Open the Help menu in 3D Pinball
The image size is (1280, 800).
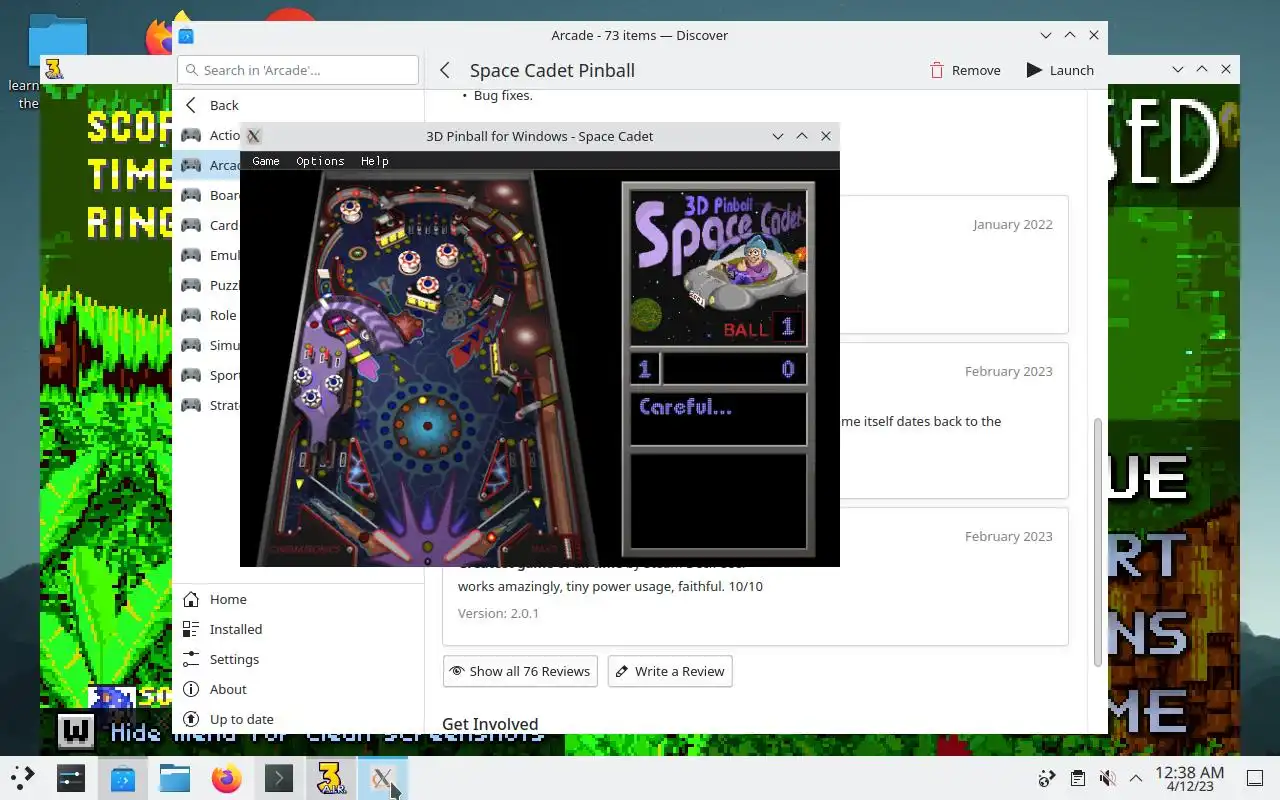[375, 161]
